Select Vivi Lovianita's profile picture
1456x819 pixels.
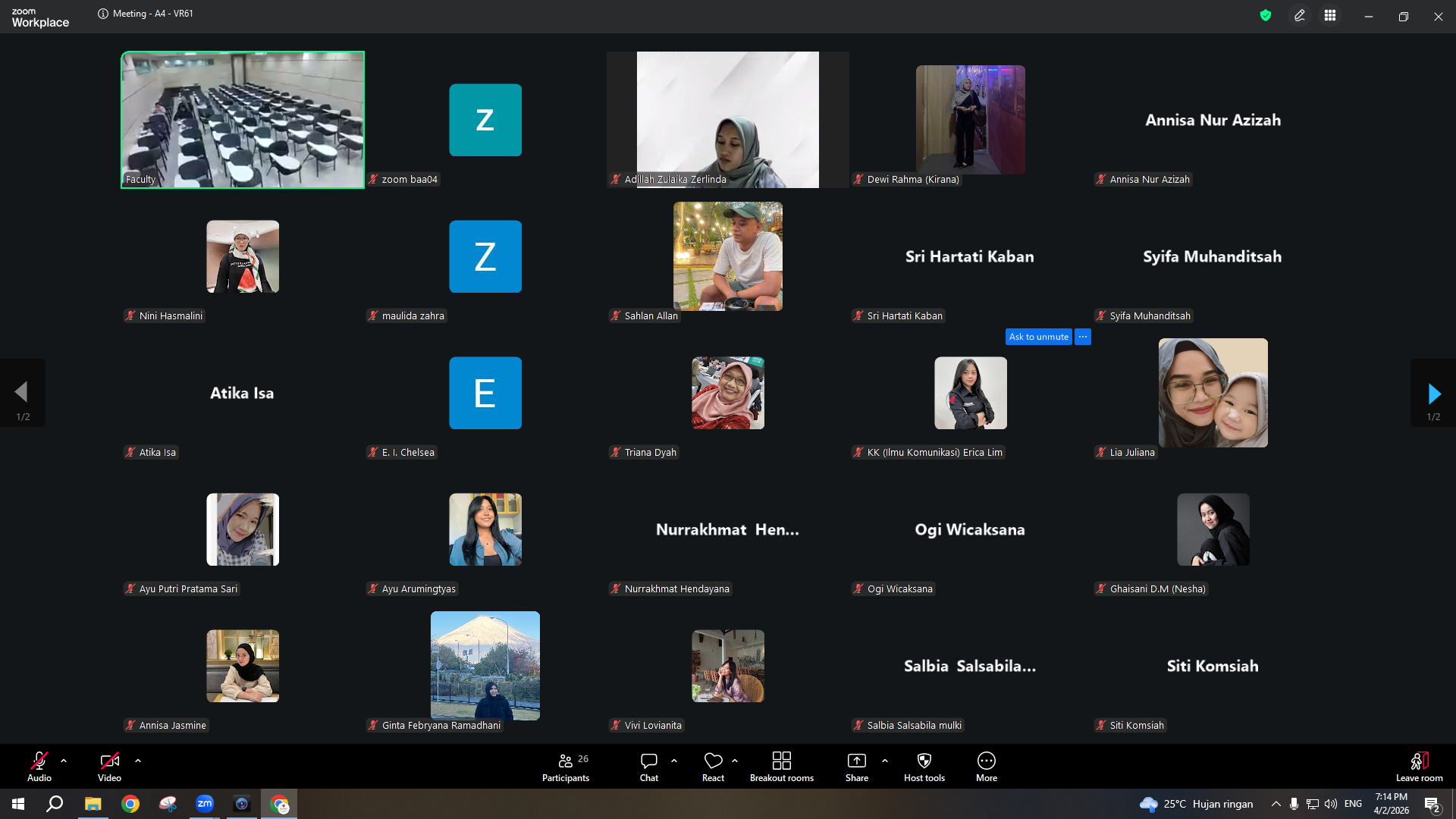728,666
